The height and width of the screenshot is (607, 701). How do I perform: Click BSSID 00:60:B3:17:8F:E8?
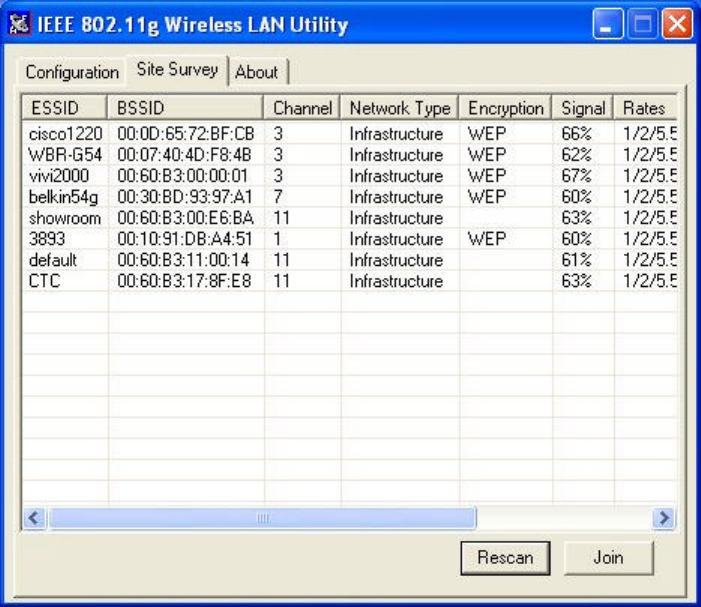pyautogui.click(x=184, y=281)
